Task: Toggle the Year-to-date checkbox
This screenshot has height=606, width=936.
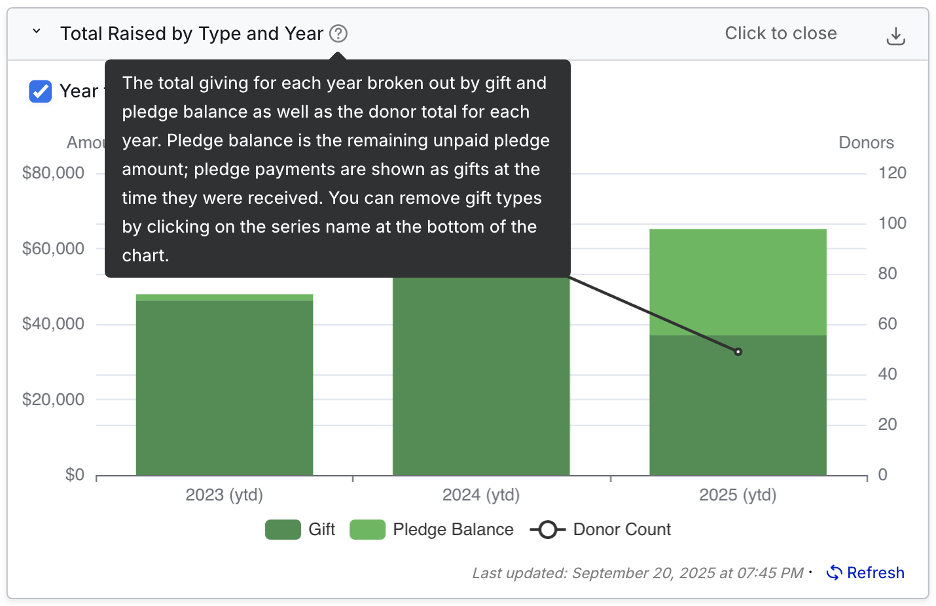Action: pyautogui.click(x=41, y=91)
